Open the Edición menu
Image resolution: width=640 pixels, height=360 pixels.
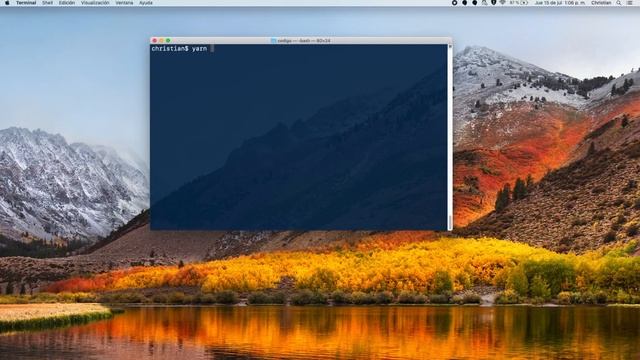tap(67, 3)
